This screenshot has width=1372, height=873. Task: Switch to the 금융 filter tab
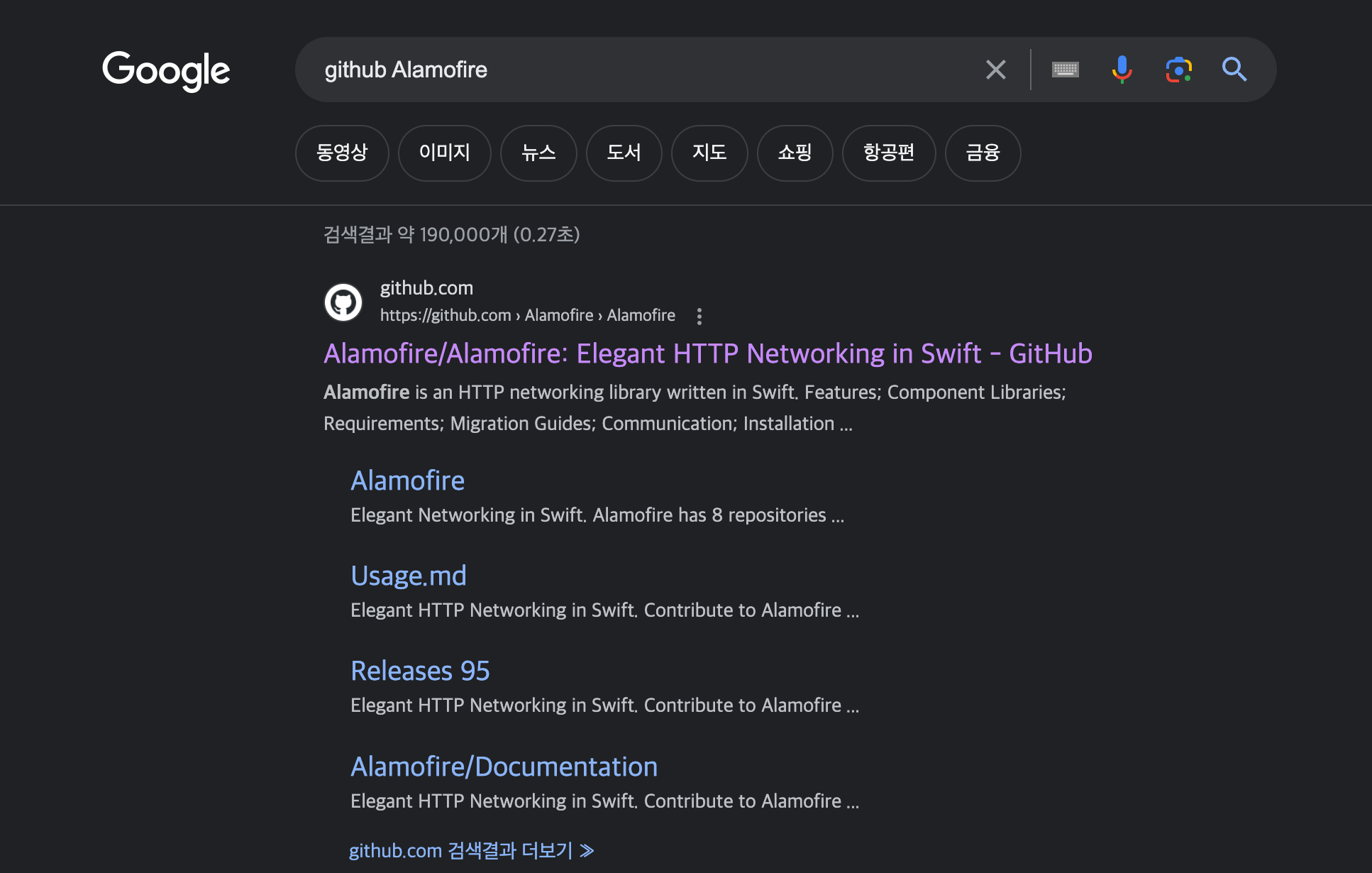pyautogui.click(x=983, y=153)
